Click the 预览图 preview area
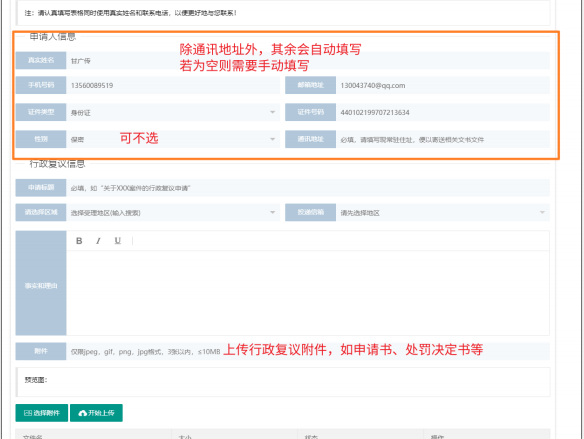 click(x=283, y=382)
